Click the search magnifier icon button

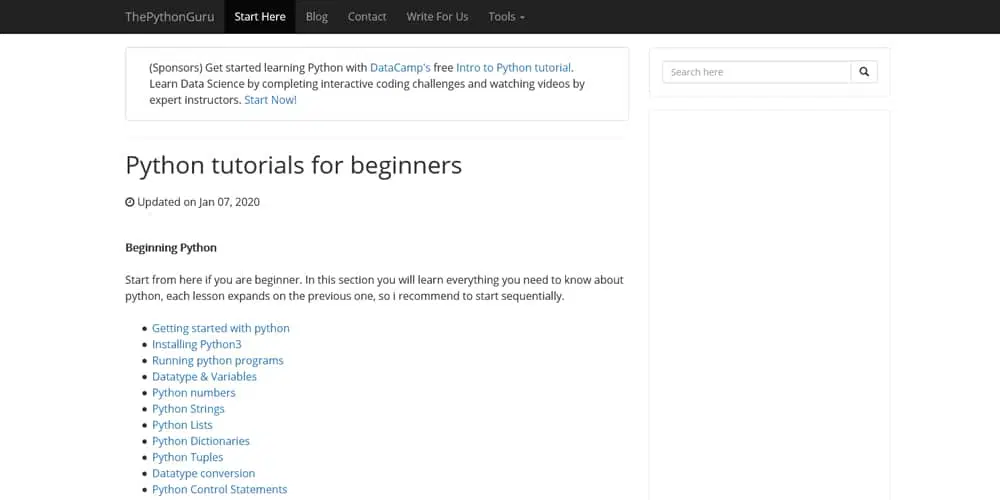(864, 72)
